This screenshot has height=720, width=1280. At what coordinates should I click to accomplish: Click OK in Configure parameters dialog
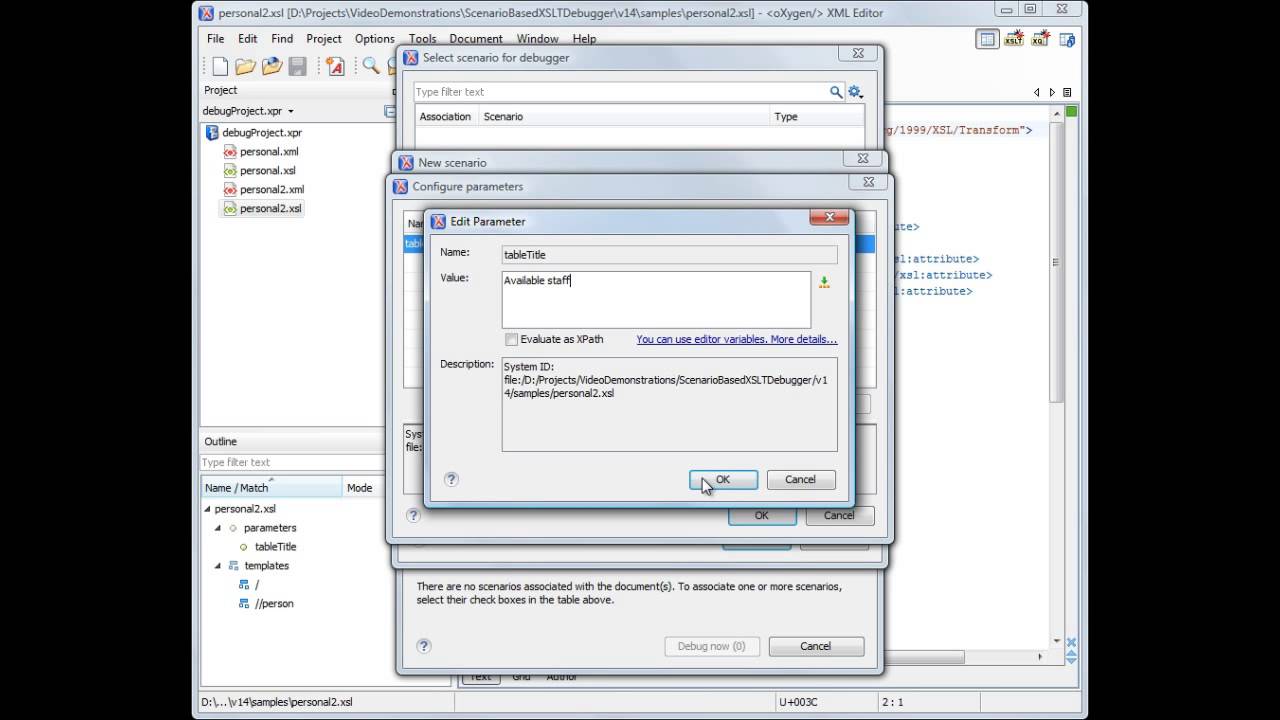click(762, 516)
